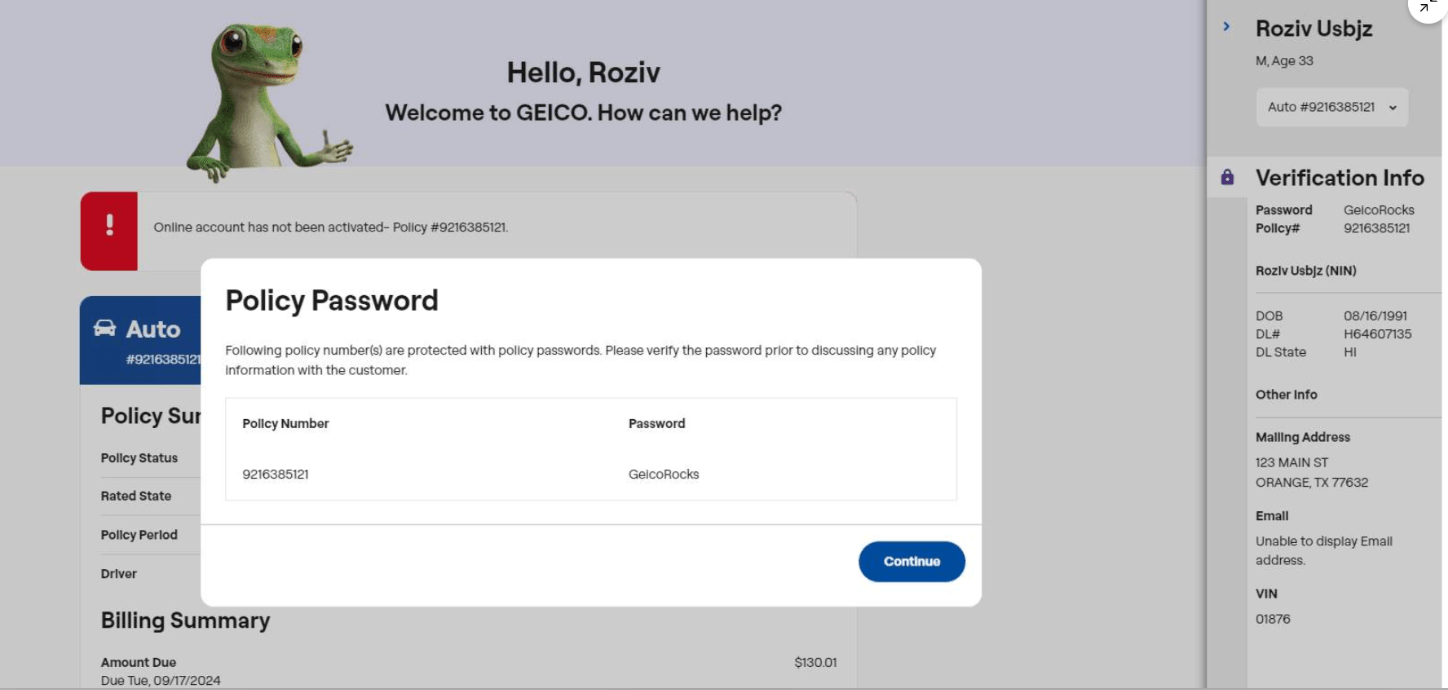Select policy number 9216385121 in dialog table
The height and width of the screenshot is (690, 1448).
[275, 474]
